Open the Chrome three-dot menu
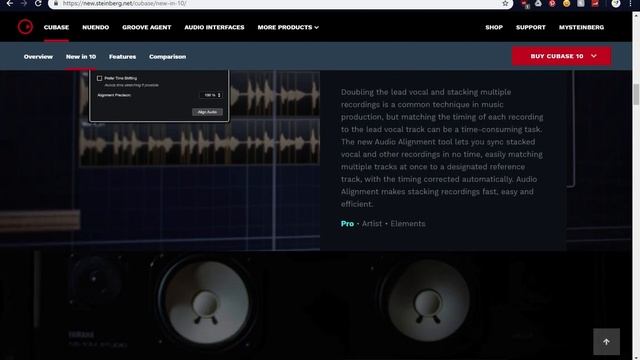 click(x=630, y=3)
